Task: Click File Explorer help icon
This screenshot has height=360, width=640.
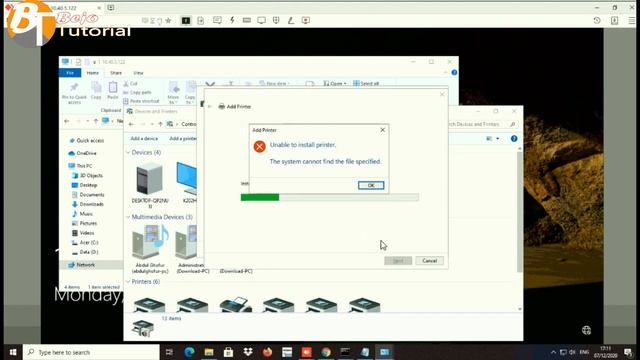Action: pyautogui.click(x=454, y=73)
